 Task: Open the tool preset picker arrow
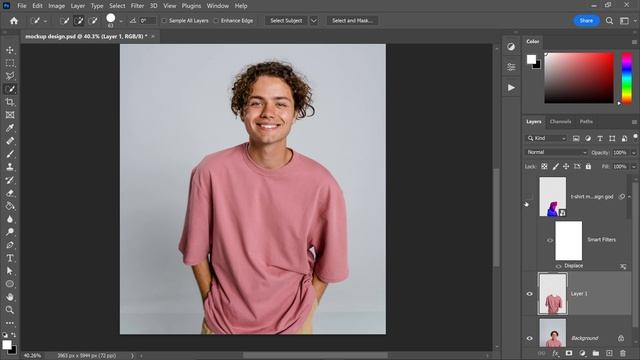45,21
